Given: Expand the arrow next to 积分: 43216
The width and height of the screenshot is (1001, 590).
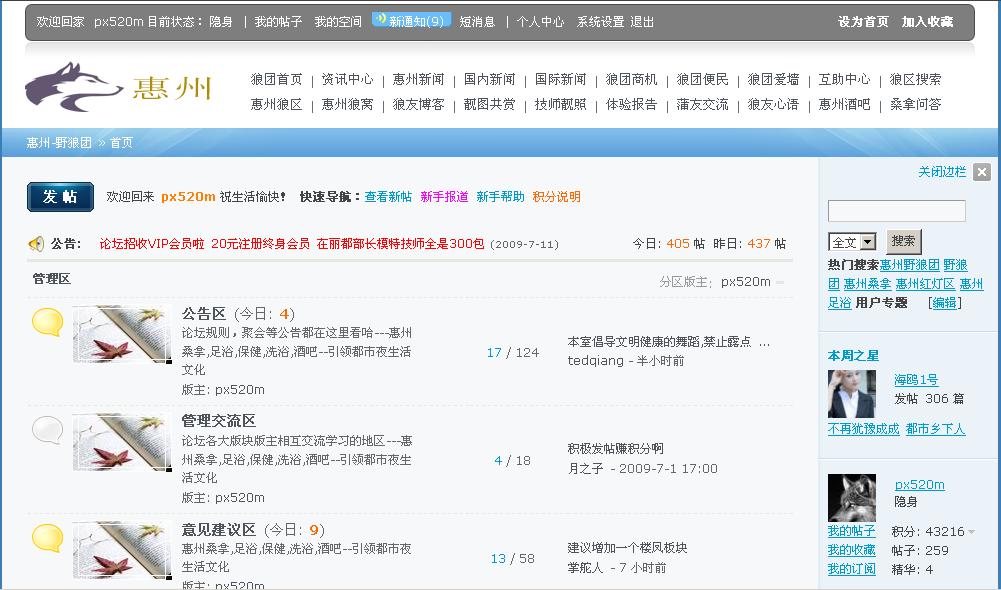Looking at the screenshot, I should point(971,533).
